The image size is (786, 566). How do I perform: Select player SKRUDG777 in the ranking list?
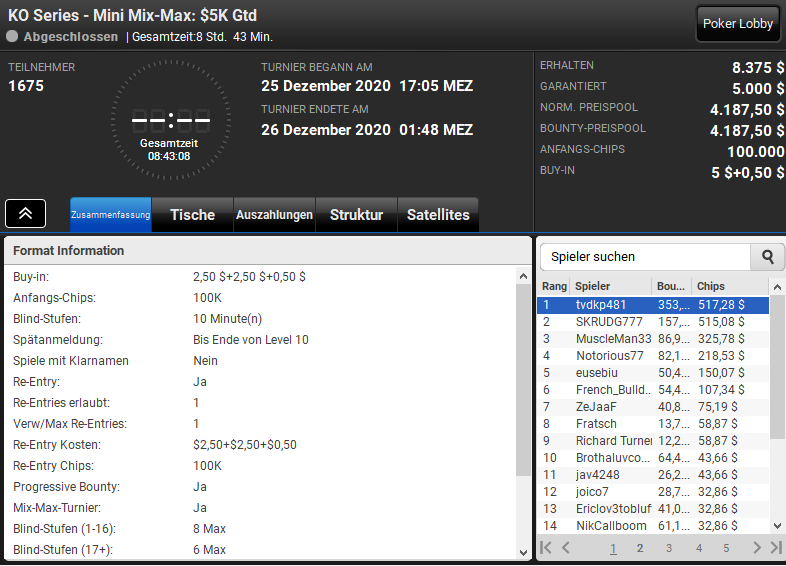point(609,322)
